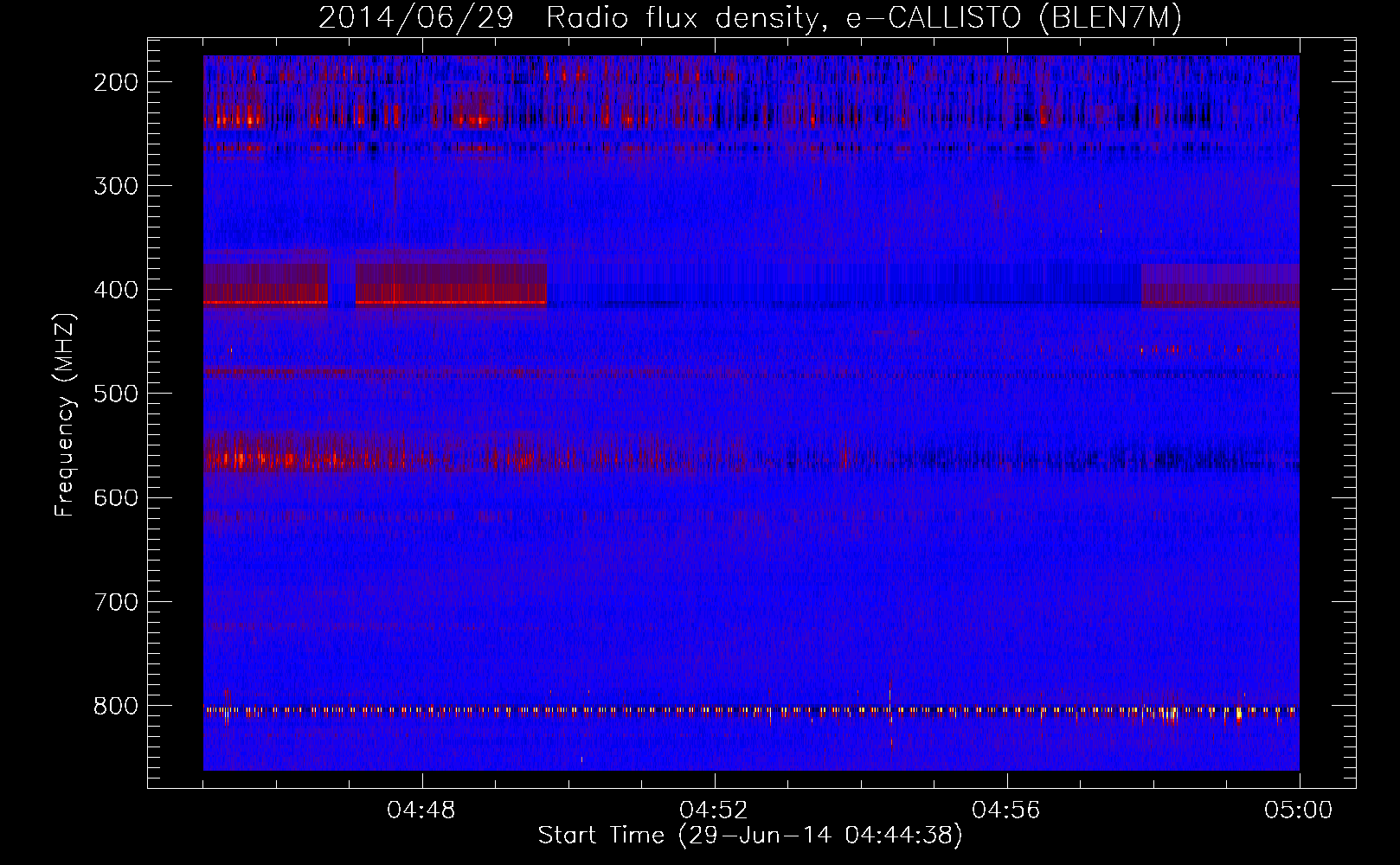This screenshot has height=865, width=1400.
Task: Click the bright red 410 MHz band near 04:48
Action: coord(451,303)
